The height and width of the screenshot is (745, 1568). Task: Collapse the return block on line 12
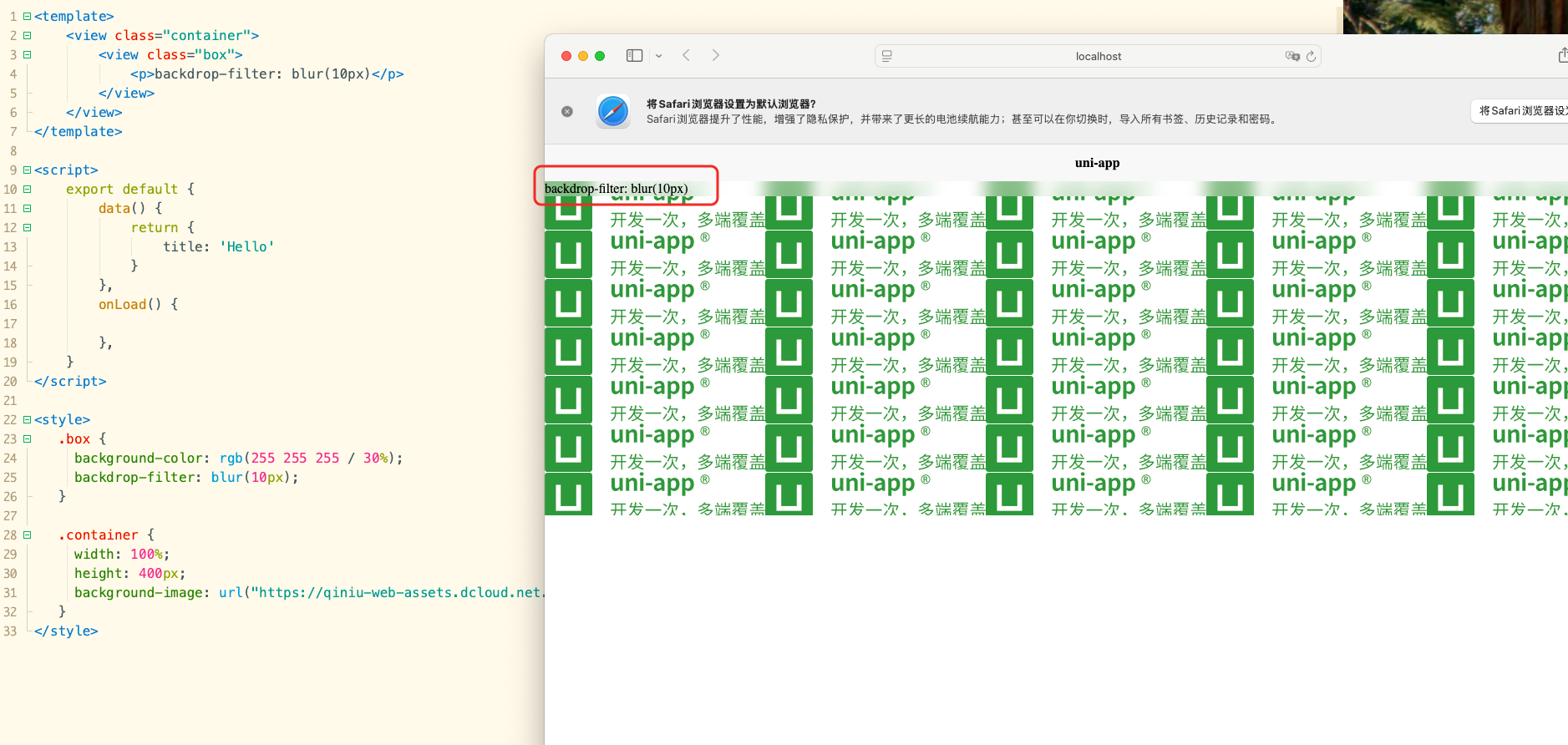pos(28,228)
